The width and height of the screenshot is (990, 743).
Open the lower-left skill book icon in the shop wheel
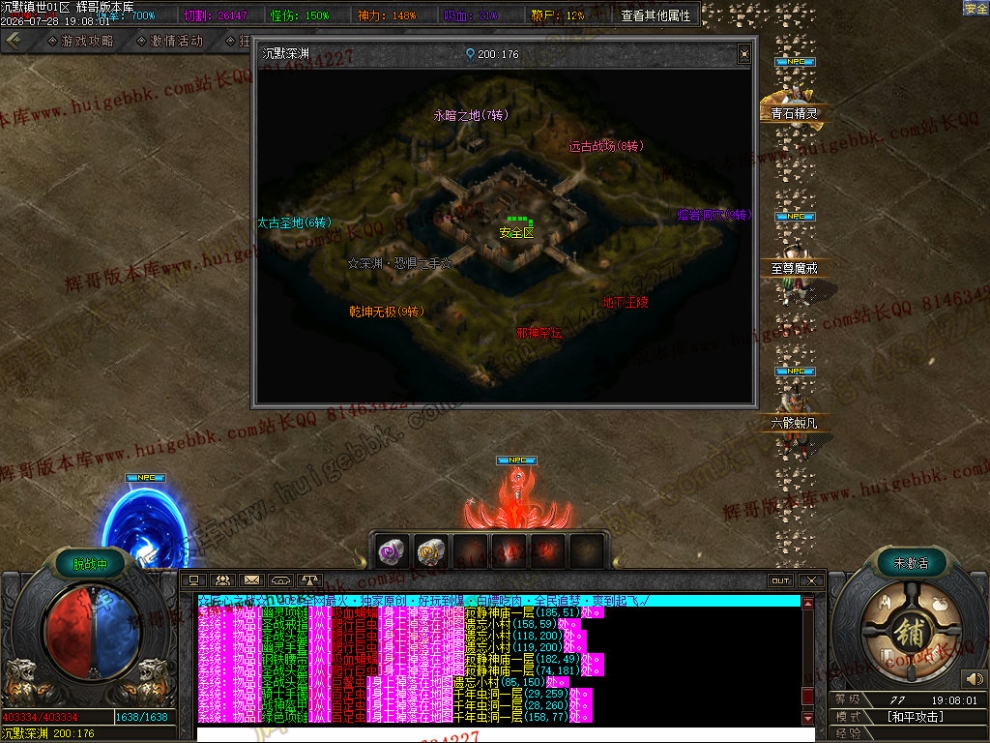886,658
